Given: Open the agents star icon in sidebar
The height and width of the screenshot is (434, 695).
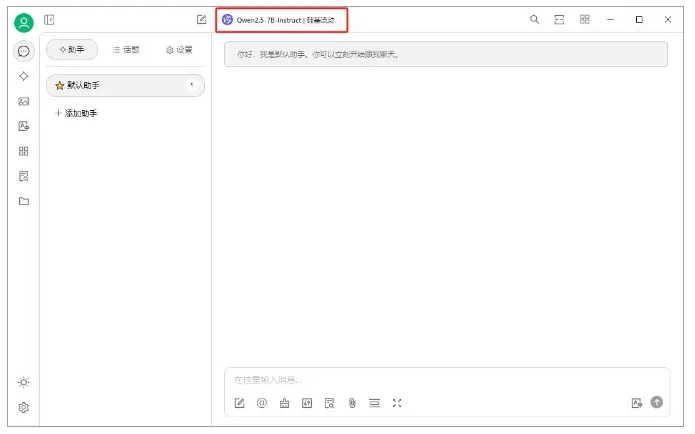Looking at the screenshot, I should (x=24, y=76).
